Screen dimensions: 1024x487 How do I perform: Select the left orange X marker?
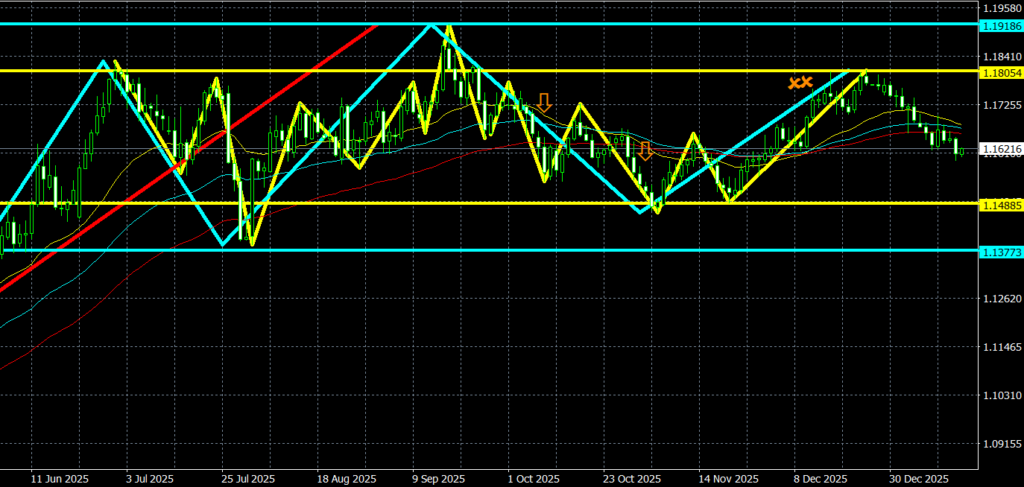pyautogui.click(x=795, y=83)
